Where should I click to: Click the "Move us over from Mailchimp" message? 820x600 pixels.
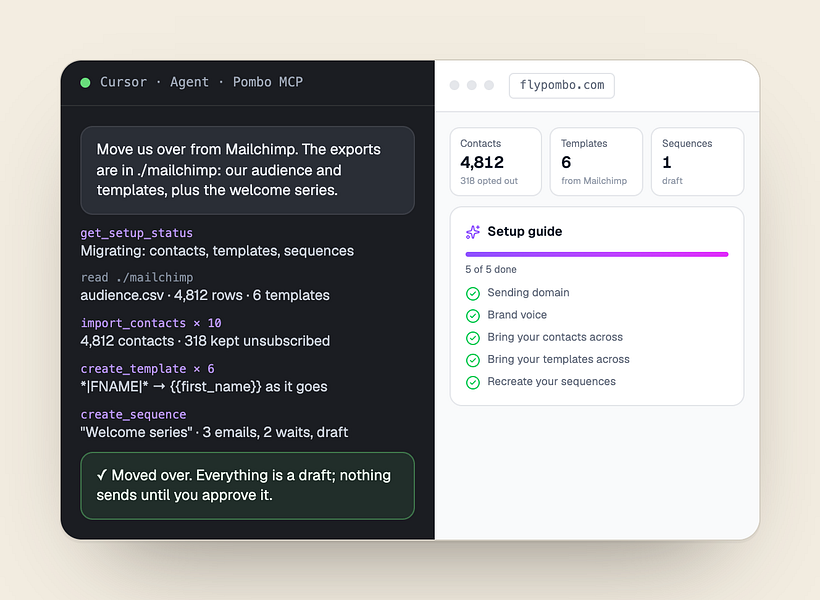coord(247,170)
